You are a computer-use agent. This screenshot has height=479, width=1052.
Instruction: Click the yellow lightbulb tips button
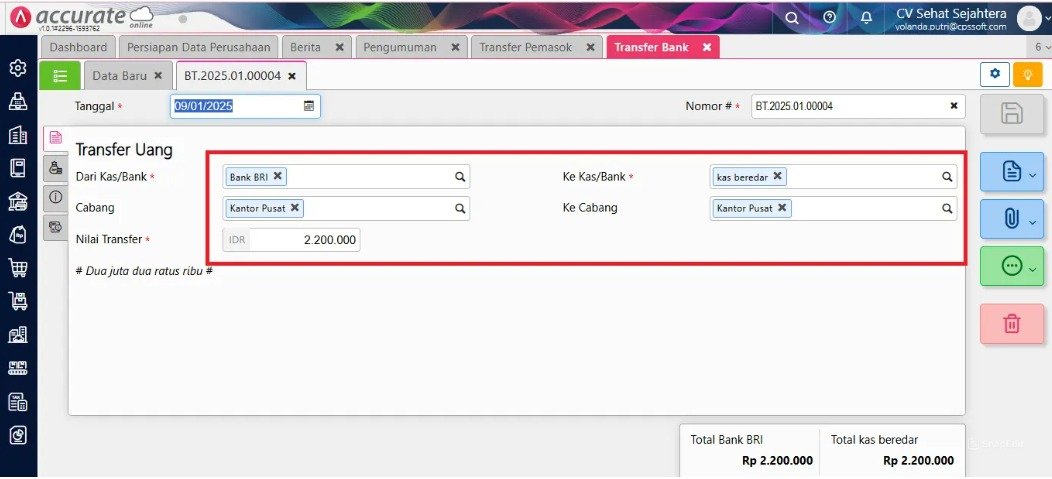point(1027,74)
